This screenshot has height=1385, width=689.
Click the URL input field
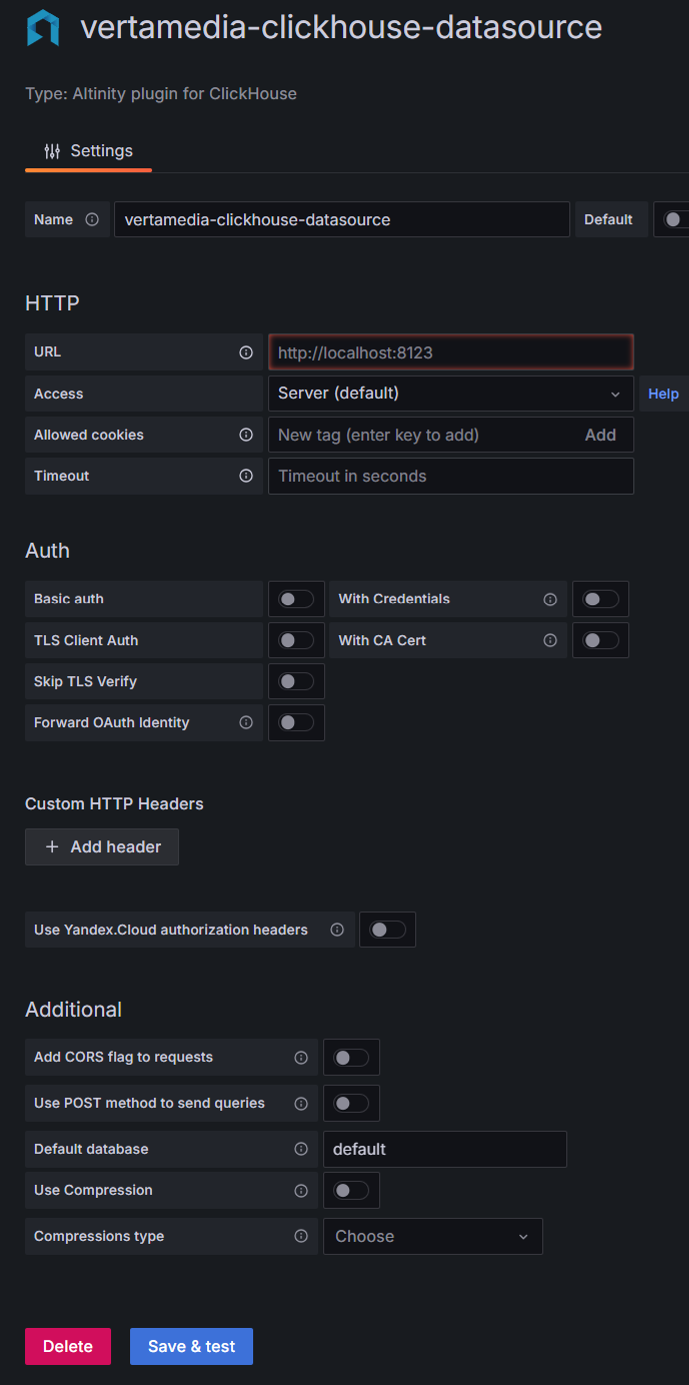click(450, 351)
